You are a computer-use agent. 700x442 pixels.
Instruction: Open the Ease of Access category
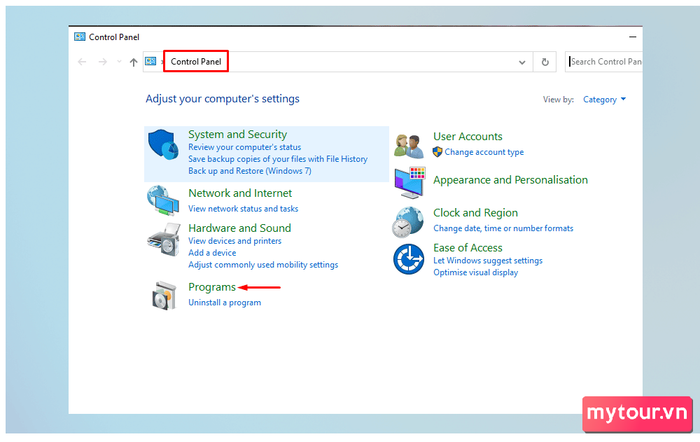(467, 248)
